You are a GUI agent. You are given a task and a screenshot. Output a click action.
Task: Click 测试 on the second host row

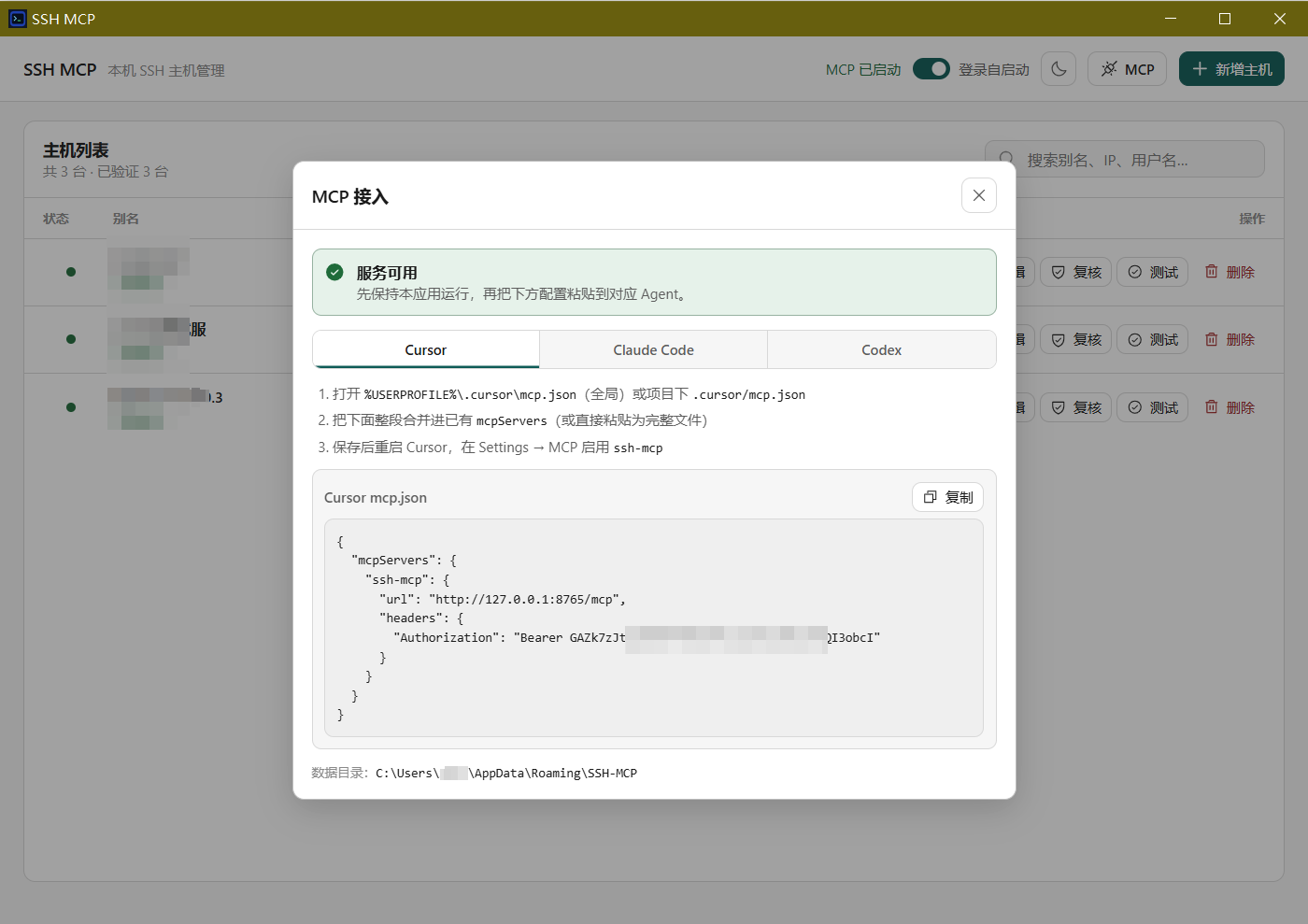pos(1153,339)
